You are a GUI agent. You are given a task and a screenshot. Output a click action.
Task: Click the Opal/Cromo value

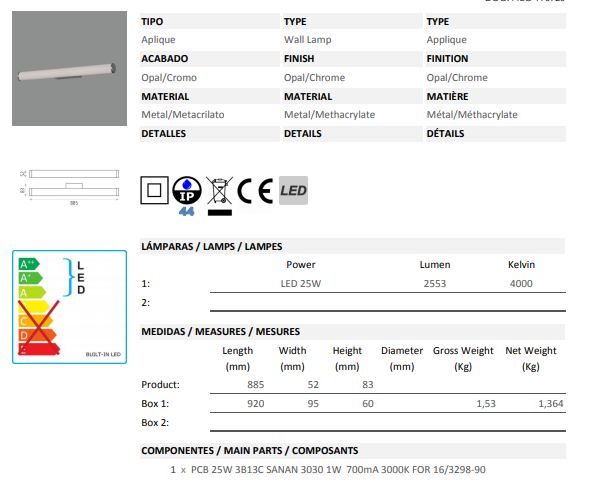[x=169, y=78]
